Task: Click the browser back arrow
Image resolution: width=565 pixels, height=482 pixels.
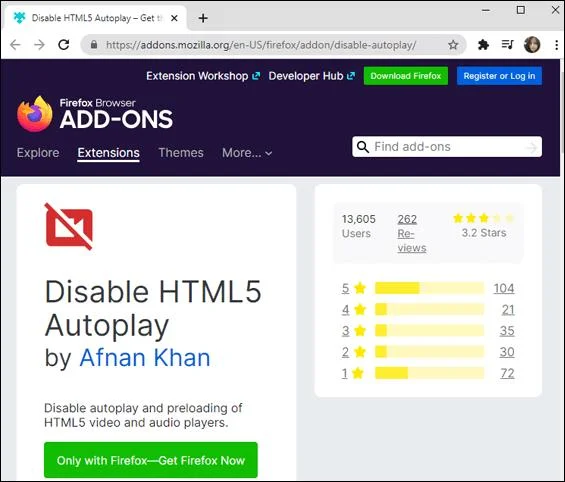Action: (15, 45)
